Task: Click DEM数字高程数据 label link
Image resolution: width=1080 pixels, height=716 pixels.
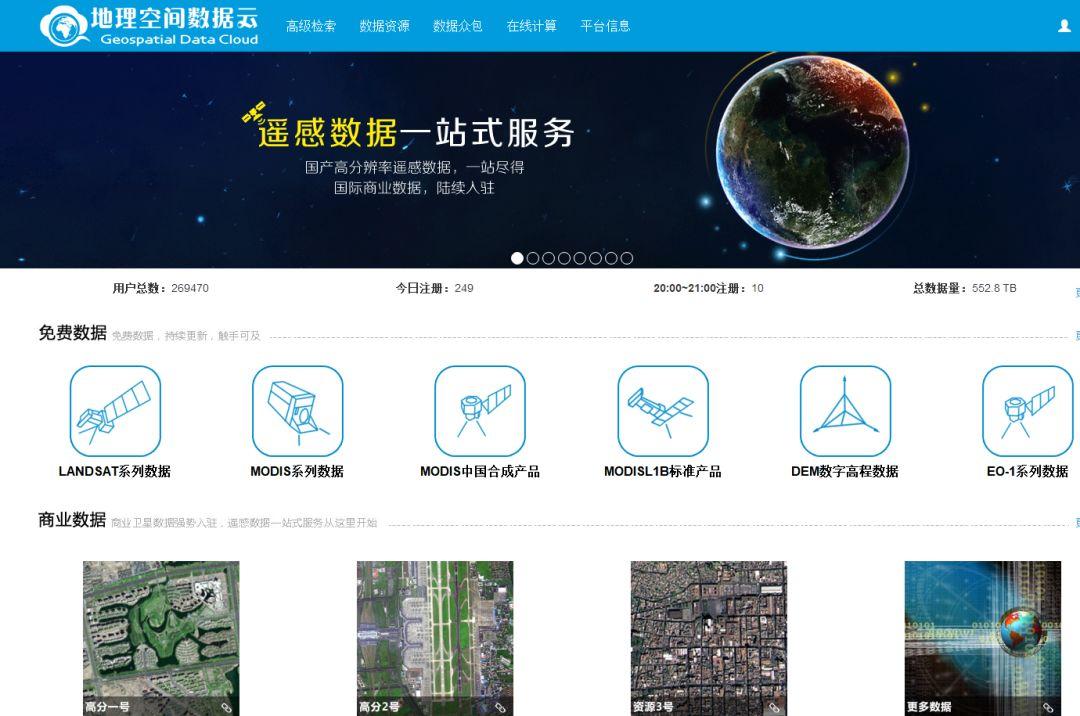Action: click(845, 472)
